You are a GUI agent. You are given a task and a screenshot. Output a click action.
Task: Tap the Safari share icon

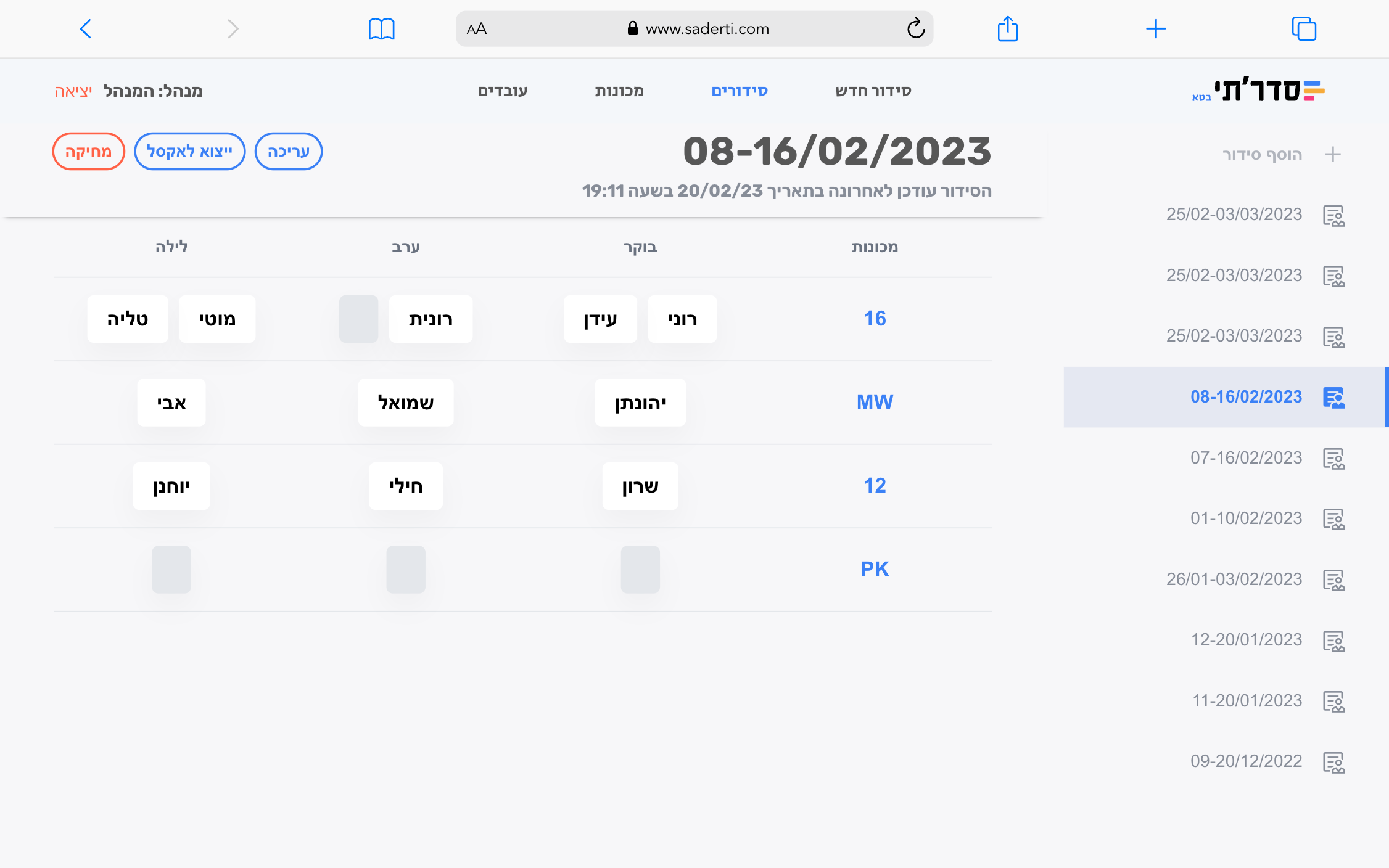[1008, 28]
